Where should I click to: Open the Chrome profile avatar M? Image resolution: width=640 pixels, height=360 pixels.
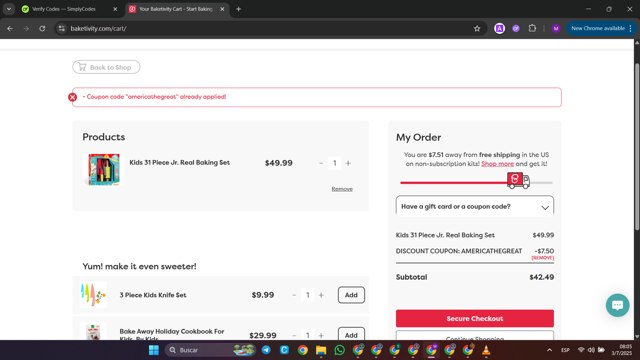coord(556,28)
